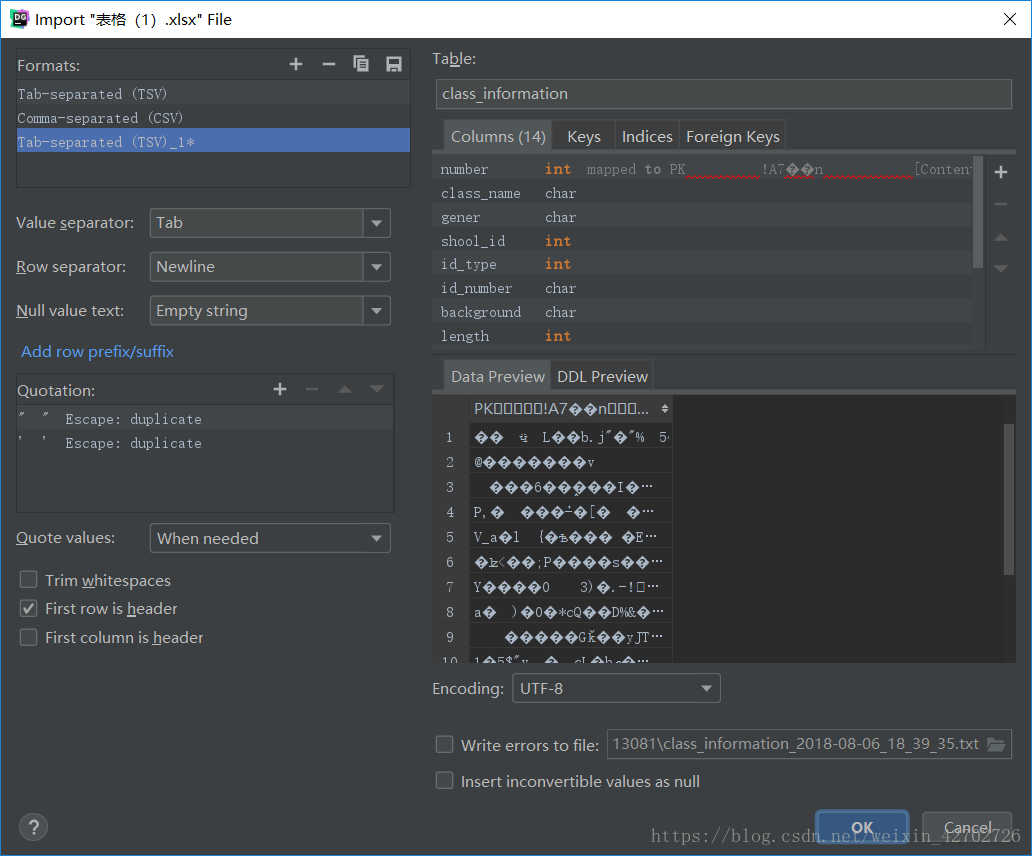This screenshot has width=1032, height=856.
Task: Select the single-quote escape duplicate rule
Action: pyautogui.click(x=205, y=443)
